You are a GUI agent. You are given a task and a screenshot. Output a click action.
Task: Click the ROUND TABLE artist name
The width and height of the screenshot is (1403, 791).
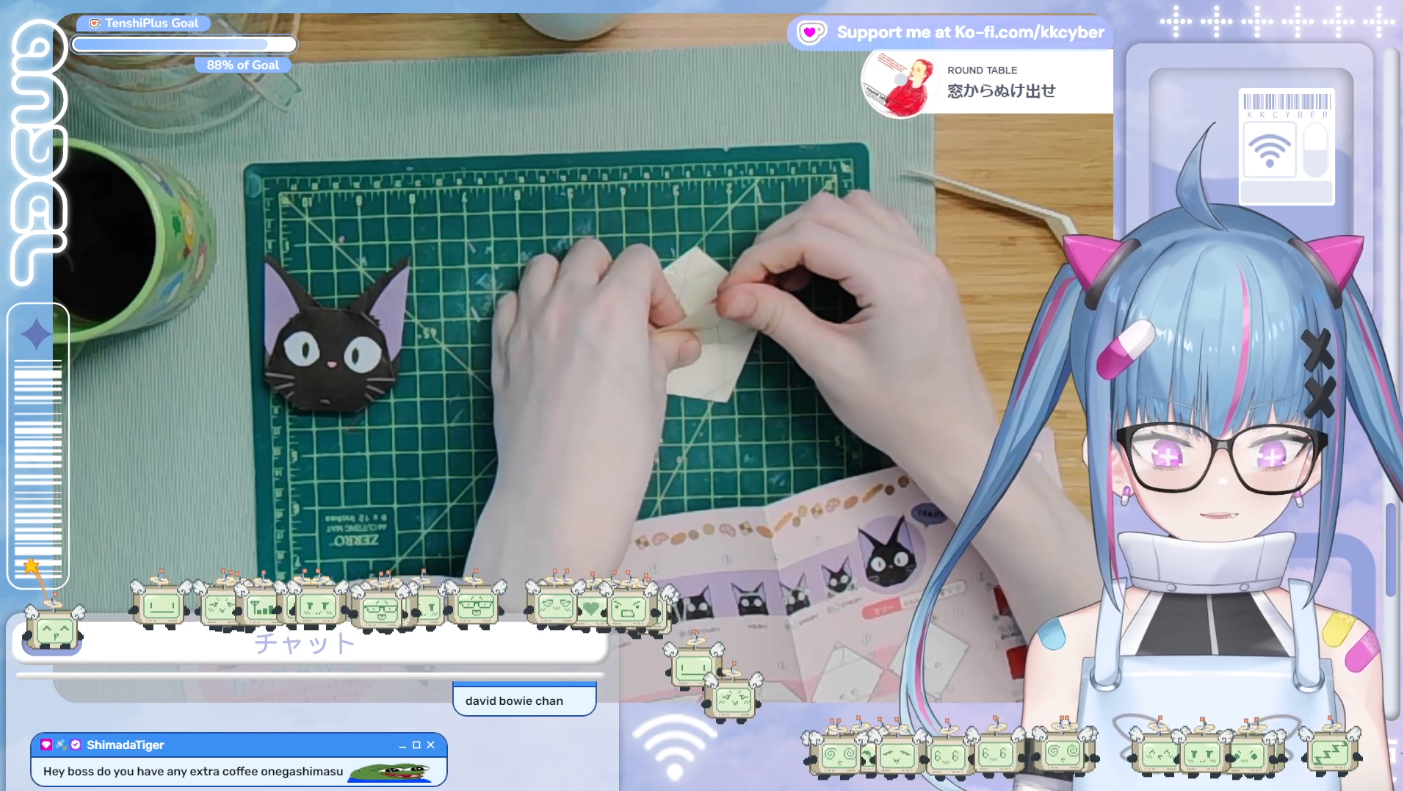tap(982, 70)
